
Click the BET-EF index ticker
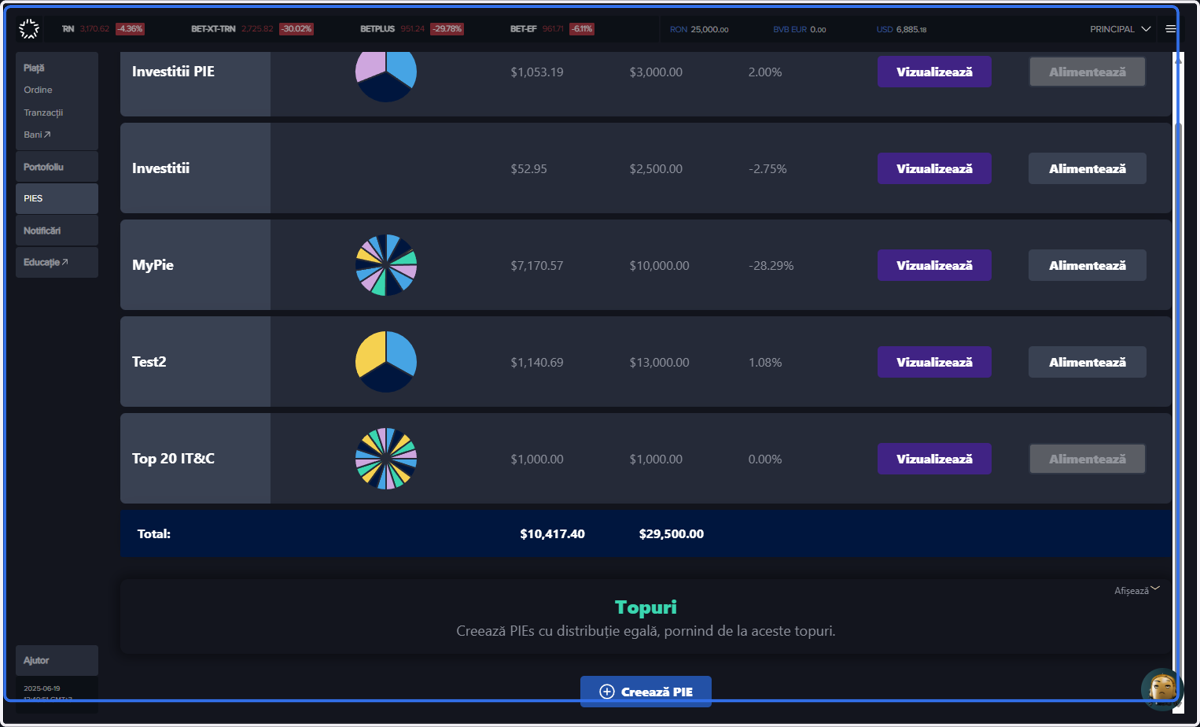[x=552, y=29]
